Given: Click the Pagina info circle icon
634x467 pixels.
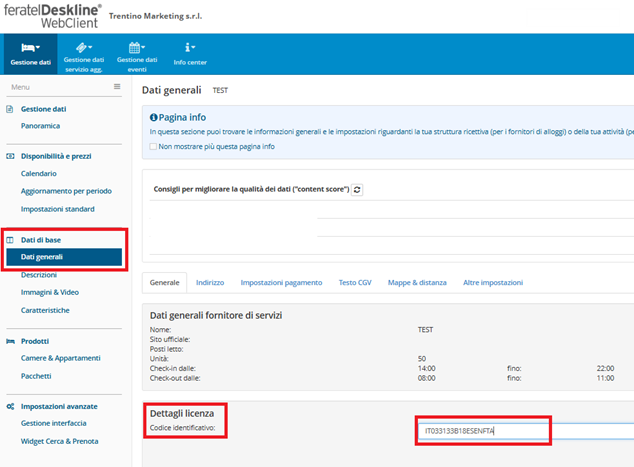Looking at the screenshot, I should coord(153,117).
